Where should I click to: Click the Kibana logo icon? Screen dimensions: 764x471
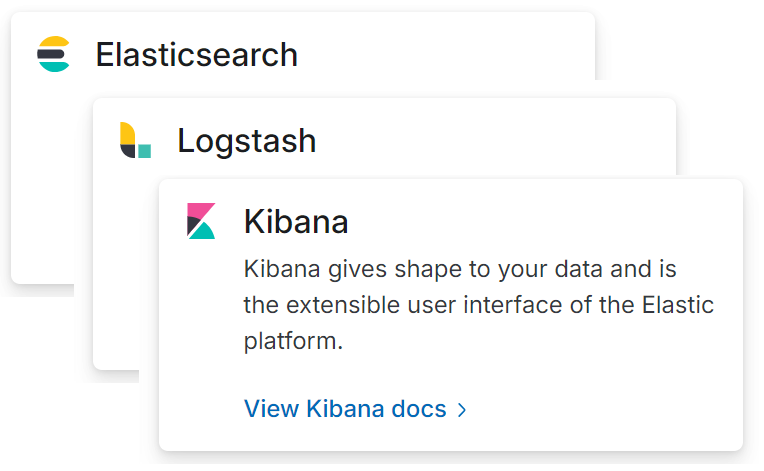201,221
